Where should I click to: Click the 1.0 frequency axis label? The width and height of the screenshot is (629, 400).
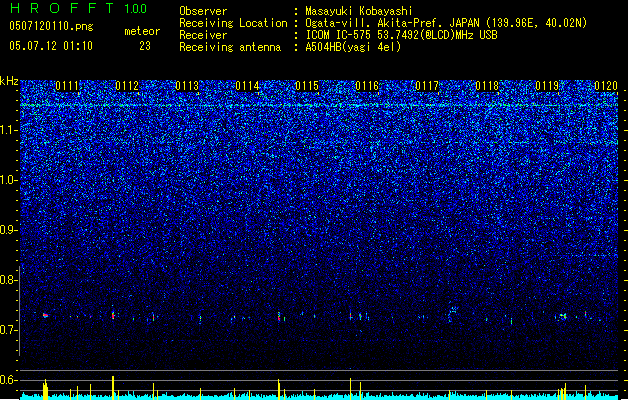click(8, 180)
